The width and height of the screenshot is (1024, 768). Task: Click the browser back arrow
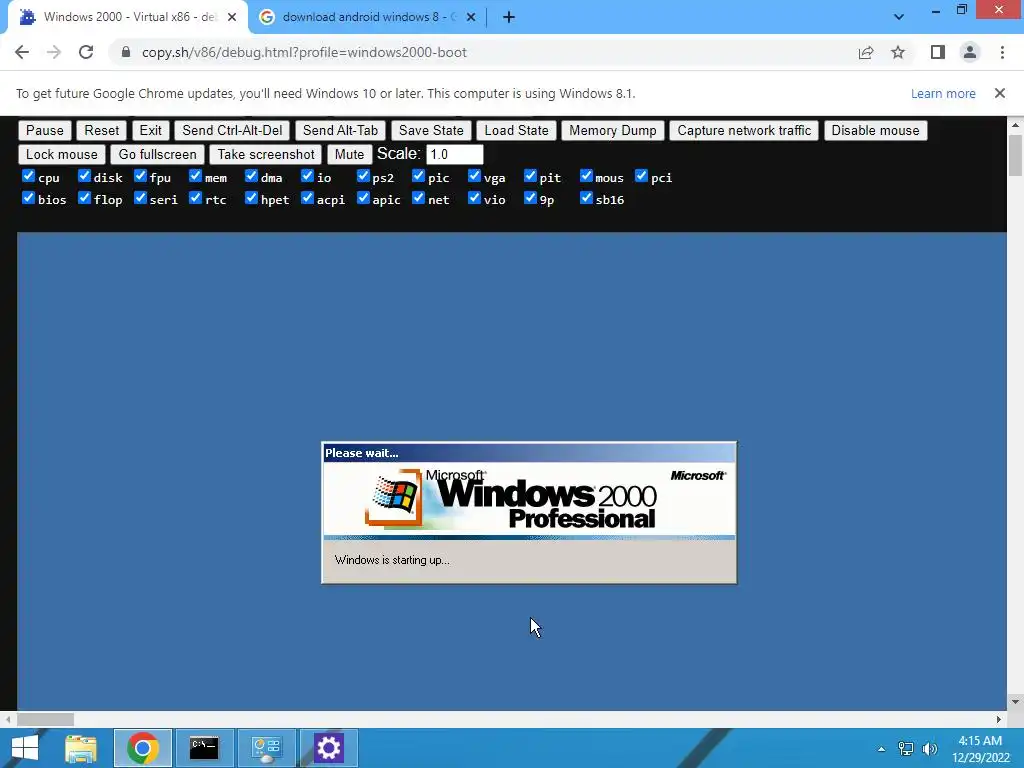(22, 52)
